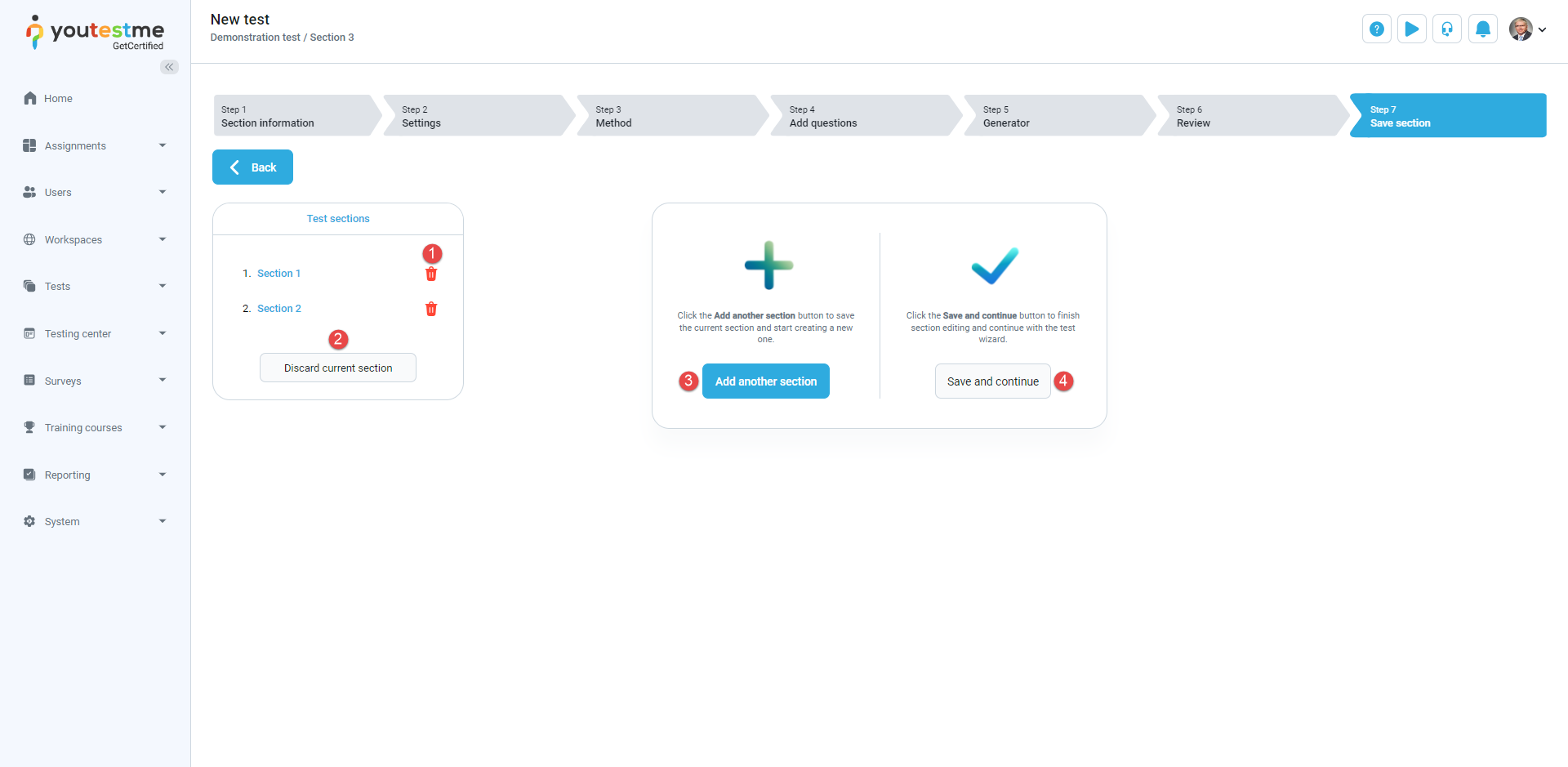The height and width of the screenshot is (767, 1568).
Task: Expand the Reporting sidebar menu
Action: point(95,475)
